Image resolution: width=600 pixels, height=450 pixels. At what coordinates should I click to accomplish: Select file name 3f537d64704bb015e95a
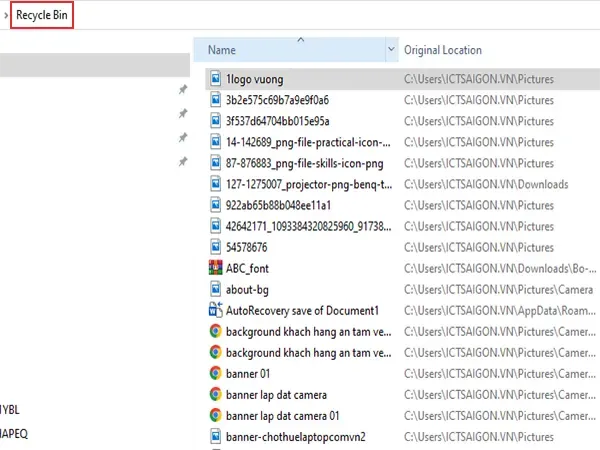277,121
